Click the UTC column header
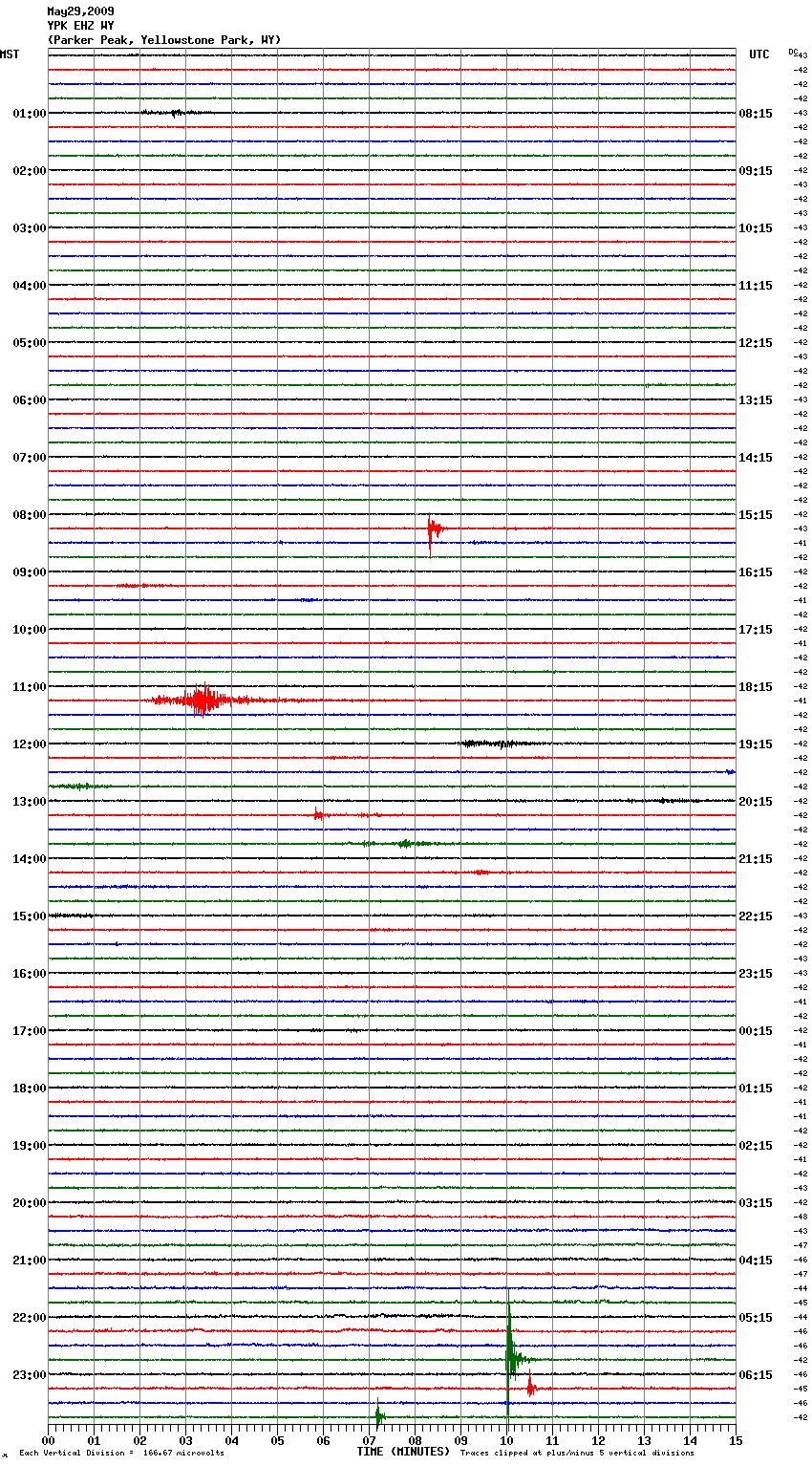812x1466 pixels. [x=759, y=54]
